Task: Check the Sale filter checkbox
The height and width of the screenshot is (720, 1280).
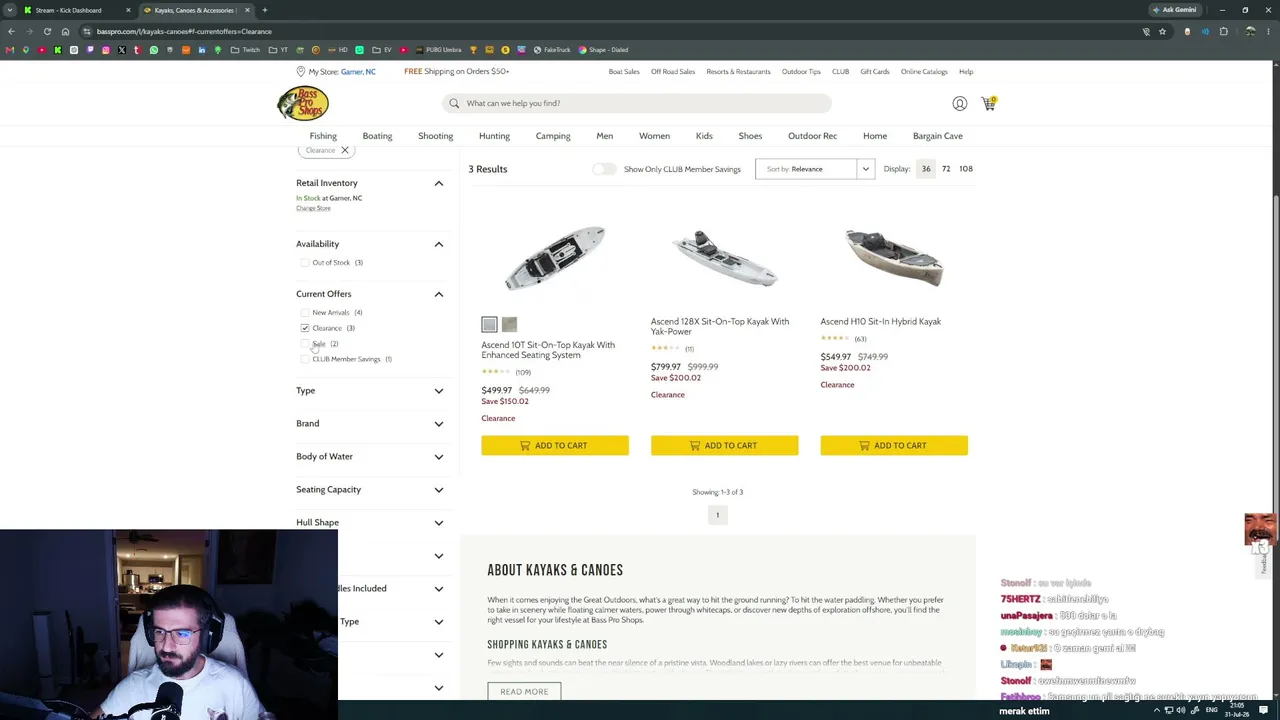Action: 305,344
